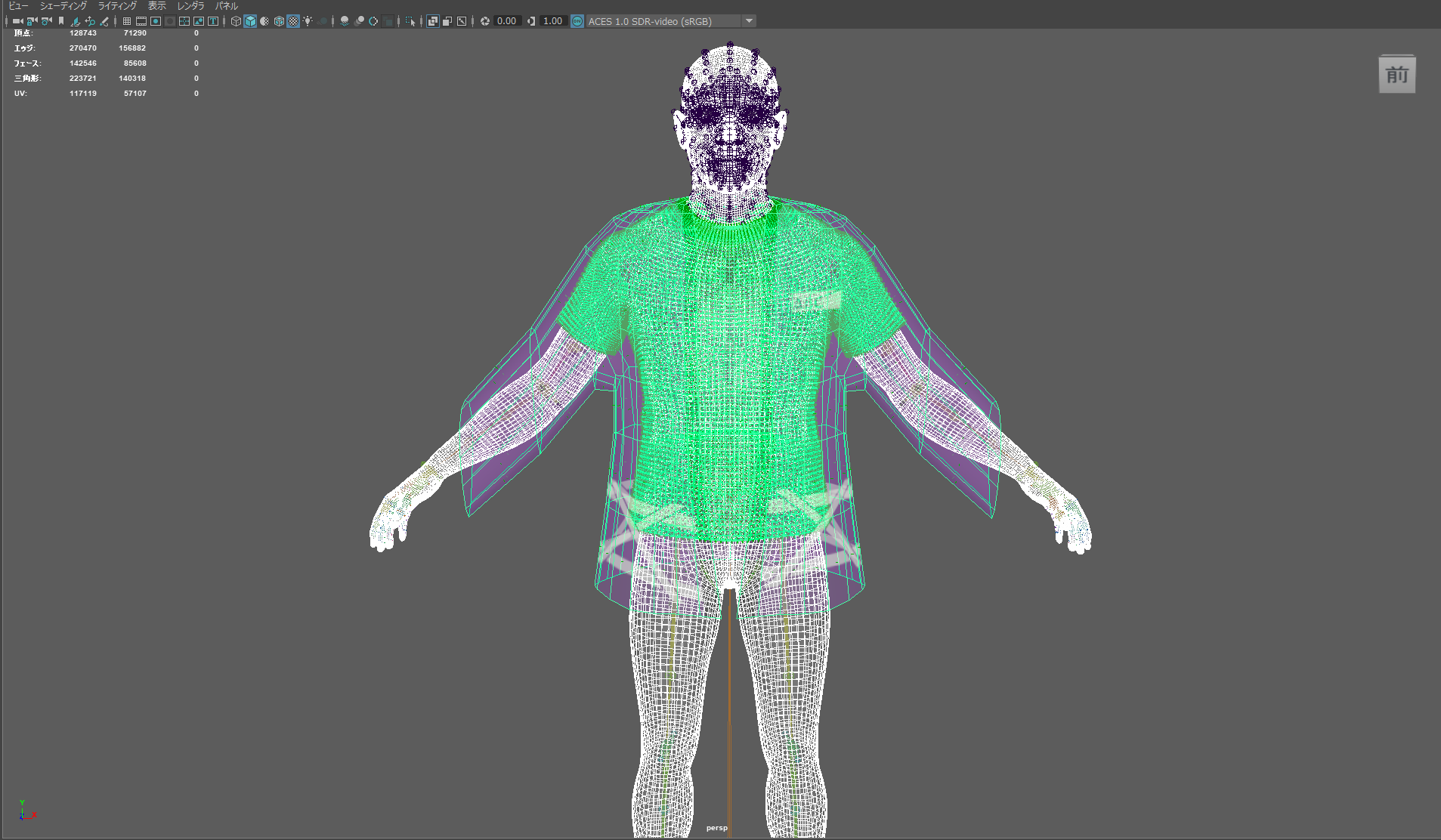
Task: Toggle the X-Ray display icon
Action: pos(433,21)
